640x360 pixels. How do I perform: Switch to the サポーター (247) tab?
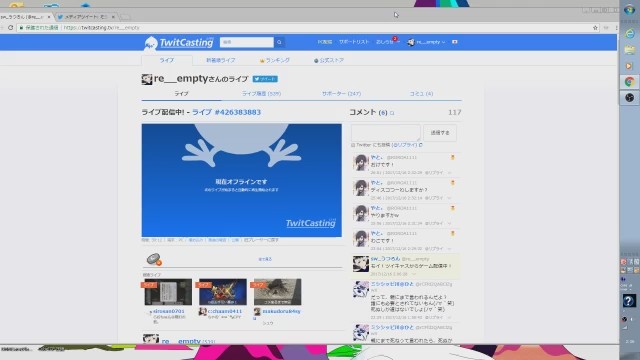tap(341, 93)
